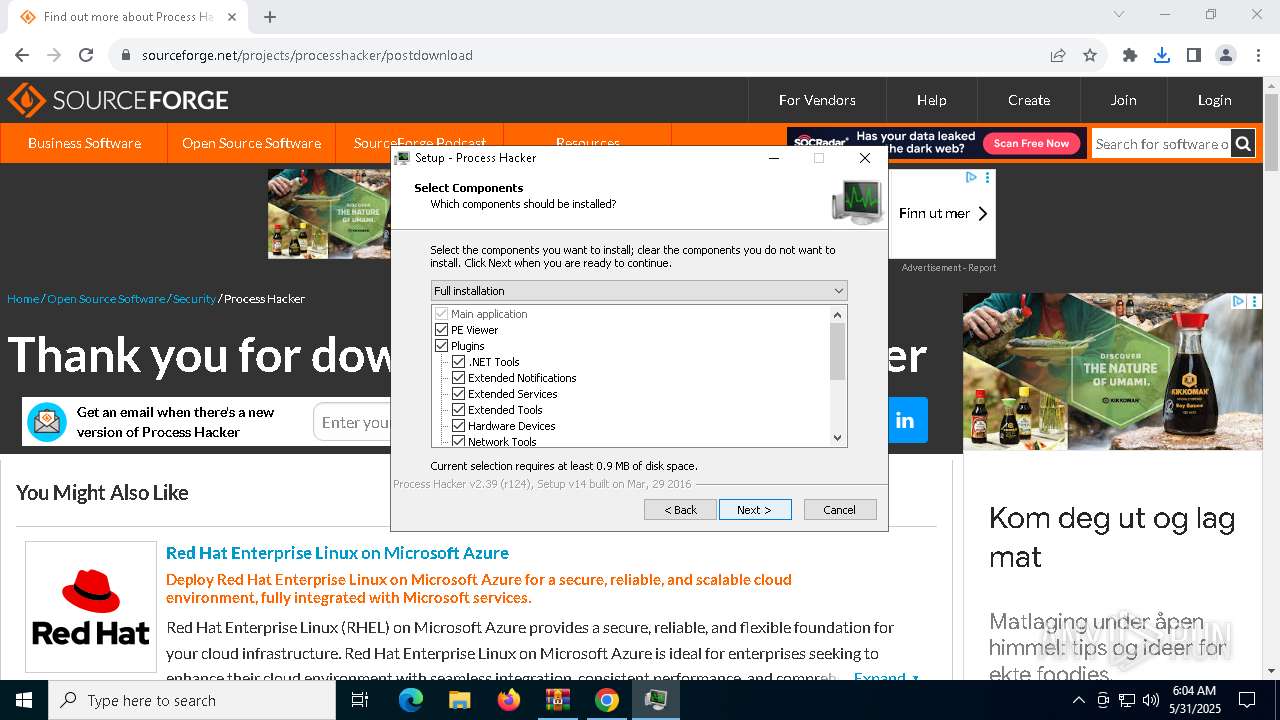Image resolution: width=1280 pixels, height=720 pixels.
Task: Open Chrome three-dot menu
Action: click(x=1258, y=55)
